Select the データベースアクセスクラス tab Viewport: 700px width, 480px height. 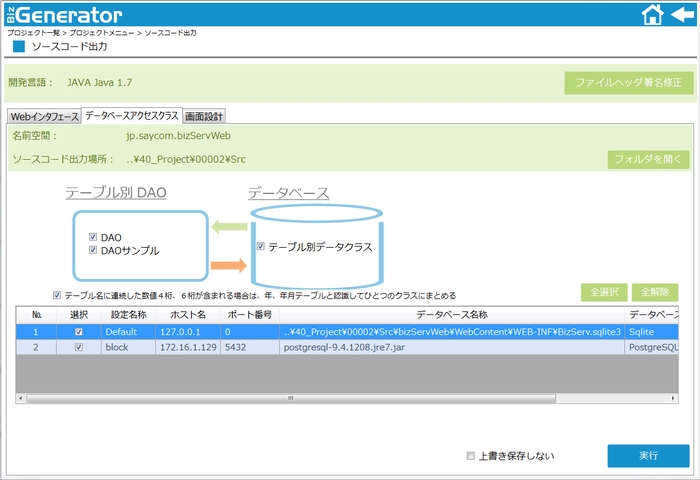coord(131,116)
